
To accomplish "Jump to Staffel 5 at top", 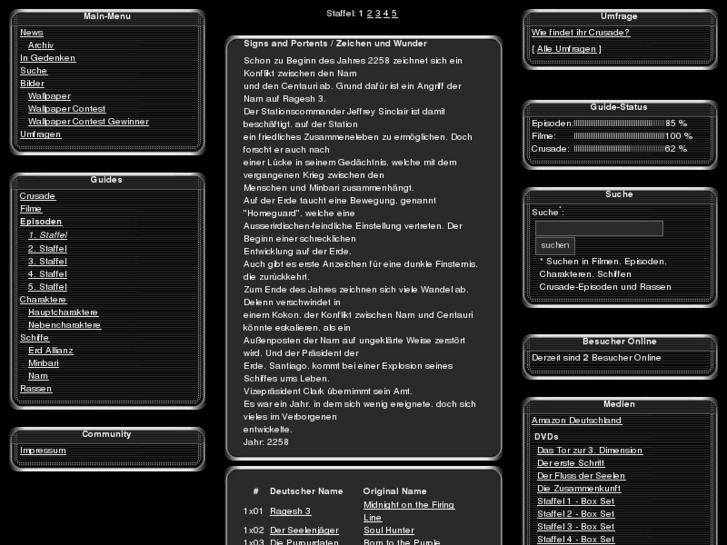I will point(394,14).
